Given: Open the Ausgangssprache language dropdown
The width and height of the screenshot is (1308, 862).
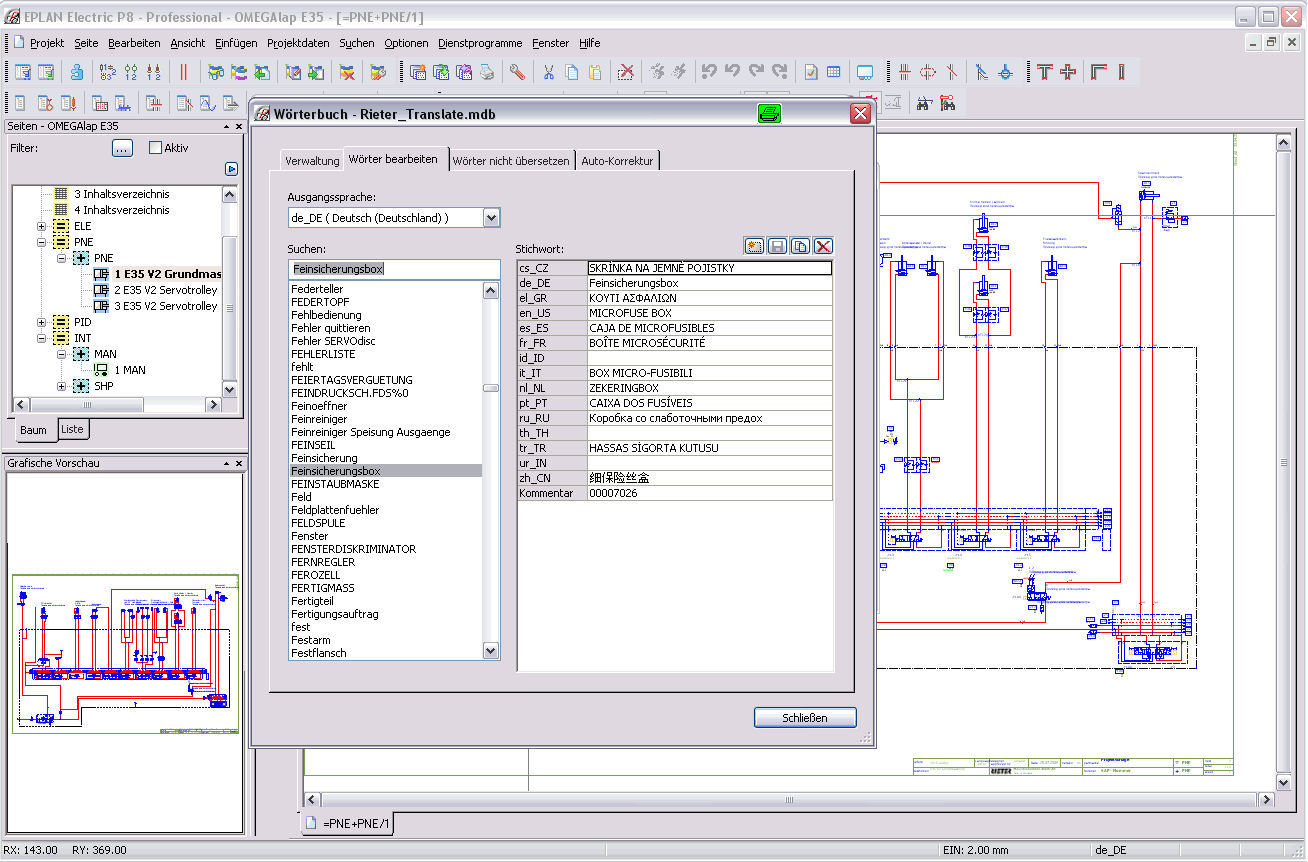Looking at the screenshot, I should click(x=490, y=217).
